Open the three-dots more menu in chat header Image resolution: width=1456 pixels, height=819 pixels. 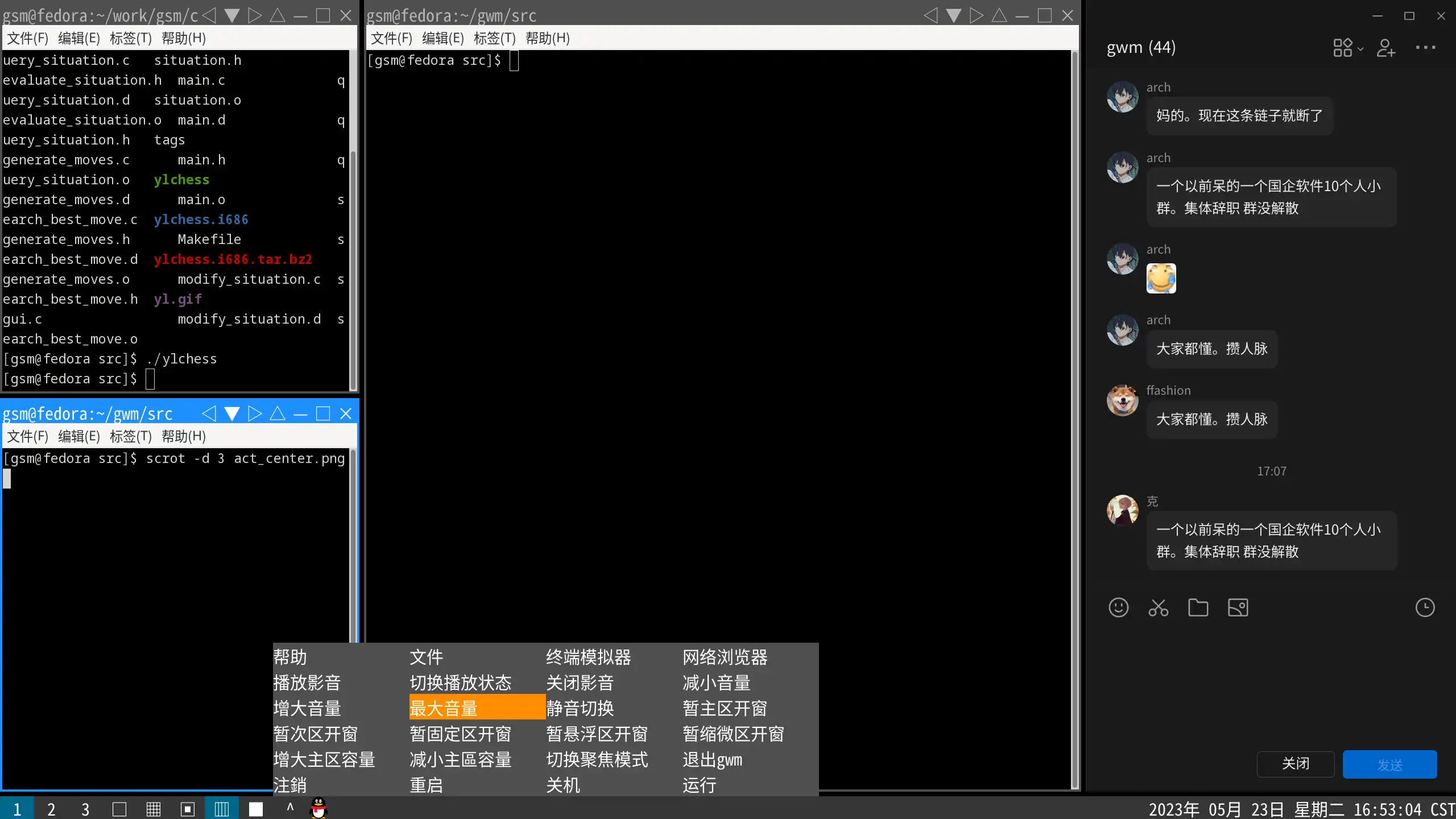[x=1425, y=48]
